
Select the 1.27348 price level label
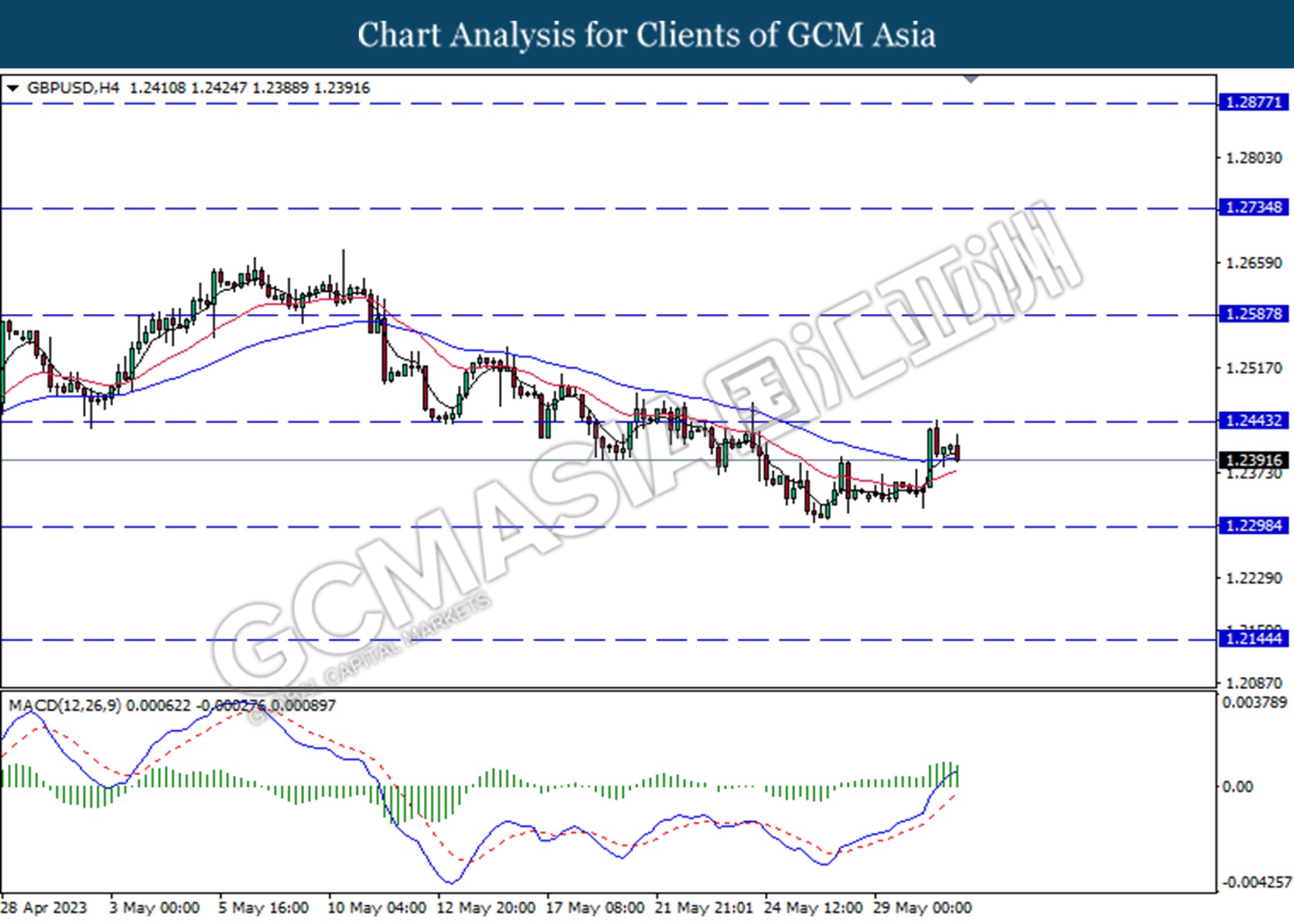pos(1254,208)
